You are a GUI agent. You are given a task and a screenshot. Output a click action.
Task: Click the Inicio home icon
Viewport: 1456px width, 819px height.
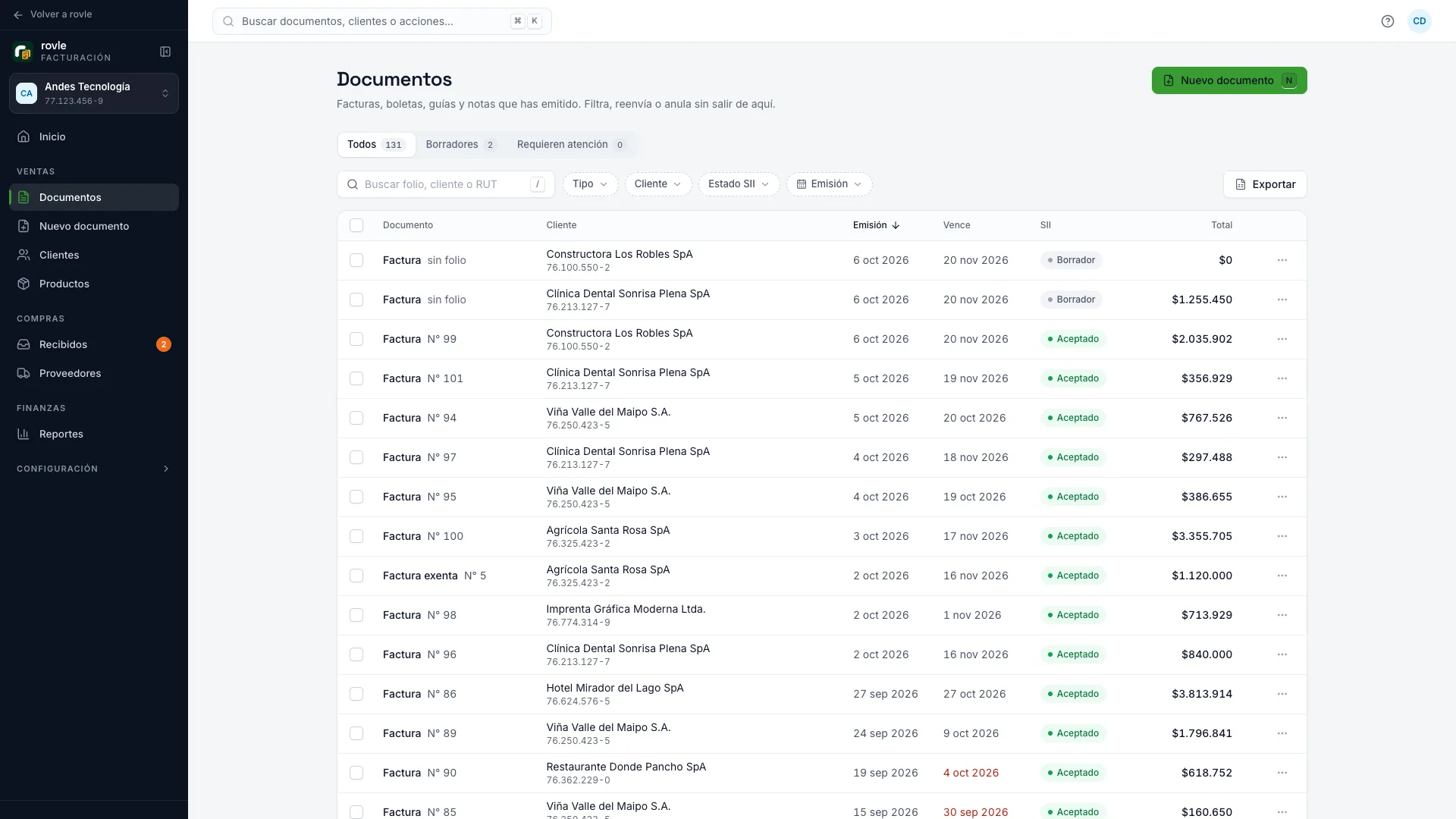(x=24, y=136)
